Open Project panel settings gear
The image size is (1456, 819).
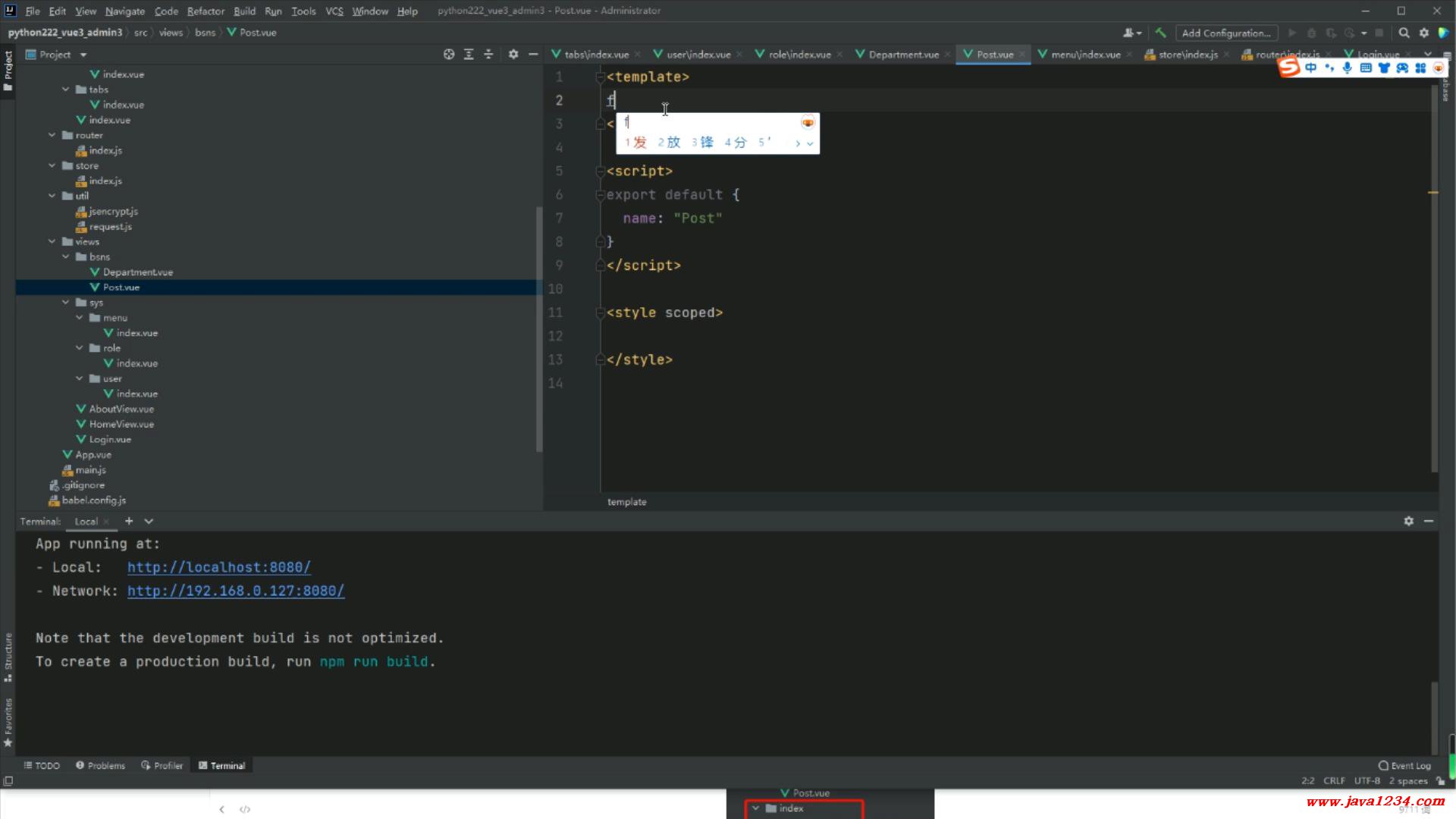click(513, 54)
